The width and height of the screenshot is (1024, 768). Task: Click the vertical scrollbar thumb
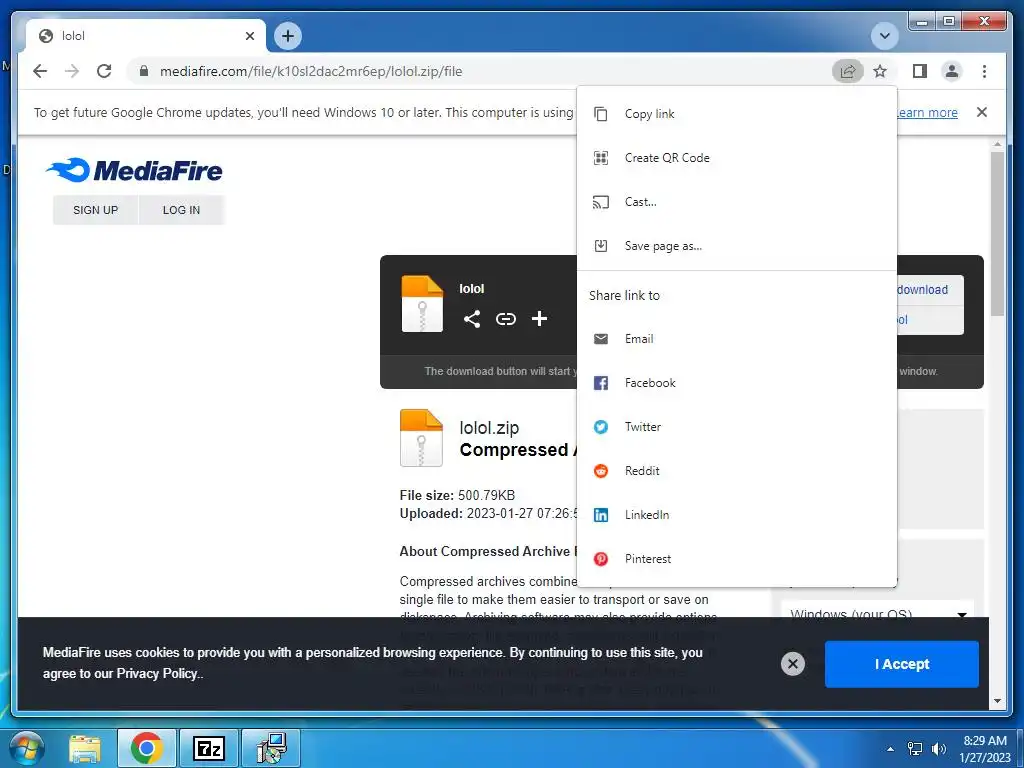[997, 234]
